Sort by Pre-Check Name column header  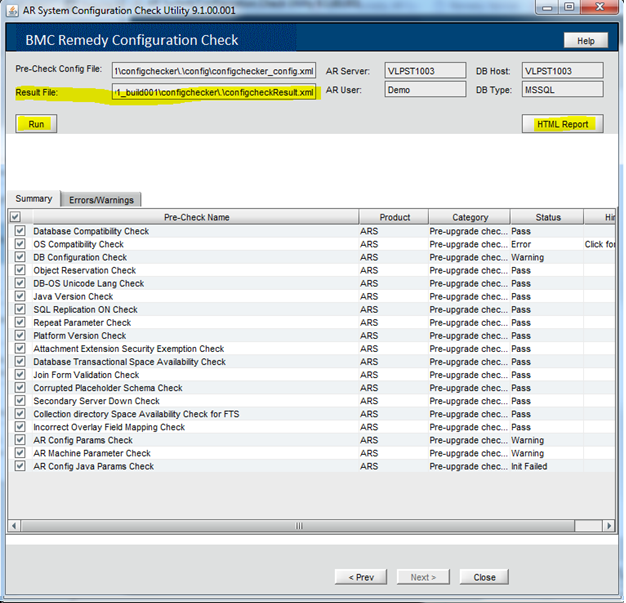pyautogui.click(x=196, y=217)
